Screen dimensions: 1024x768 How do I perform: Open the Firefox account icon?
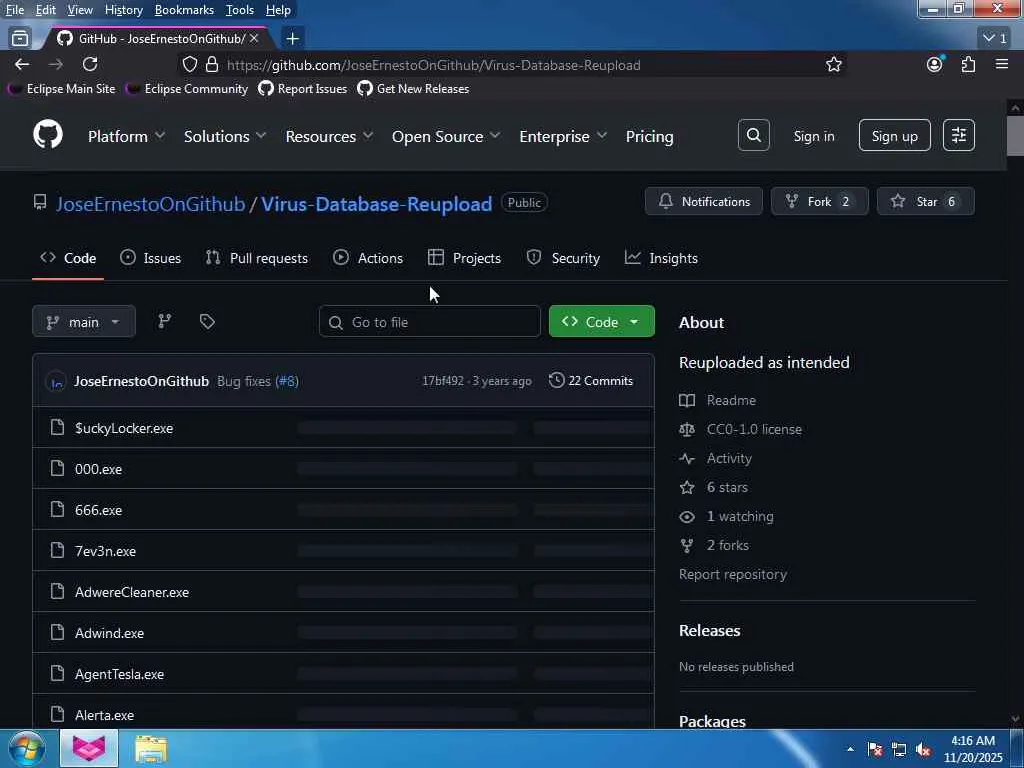935,64
